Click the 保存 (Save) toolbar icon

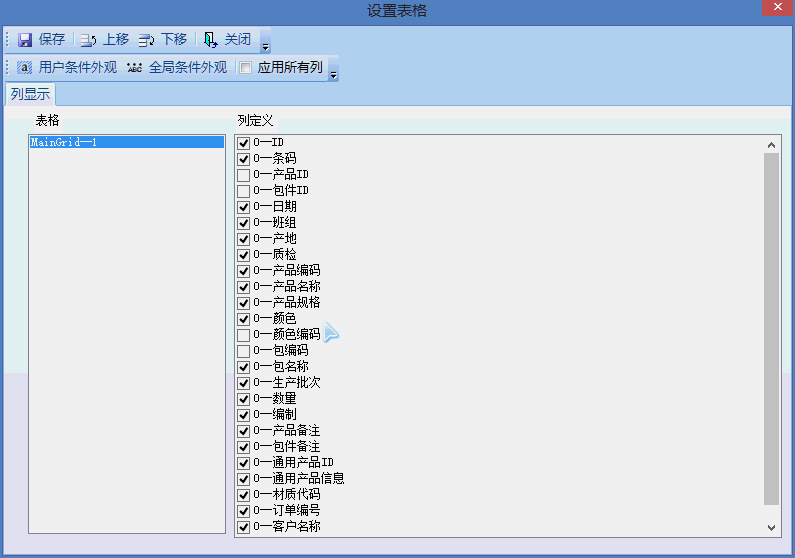[25, 40]
